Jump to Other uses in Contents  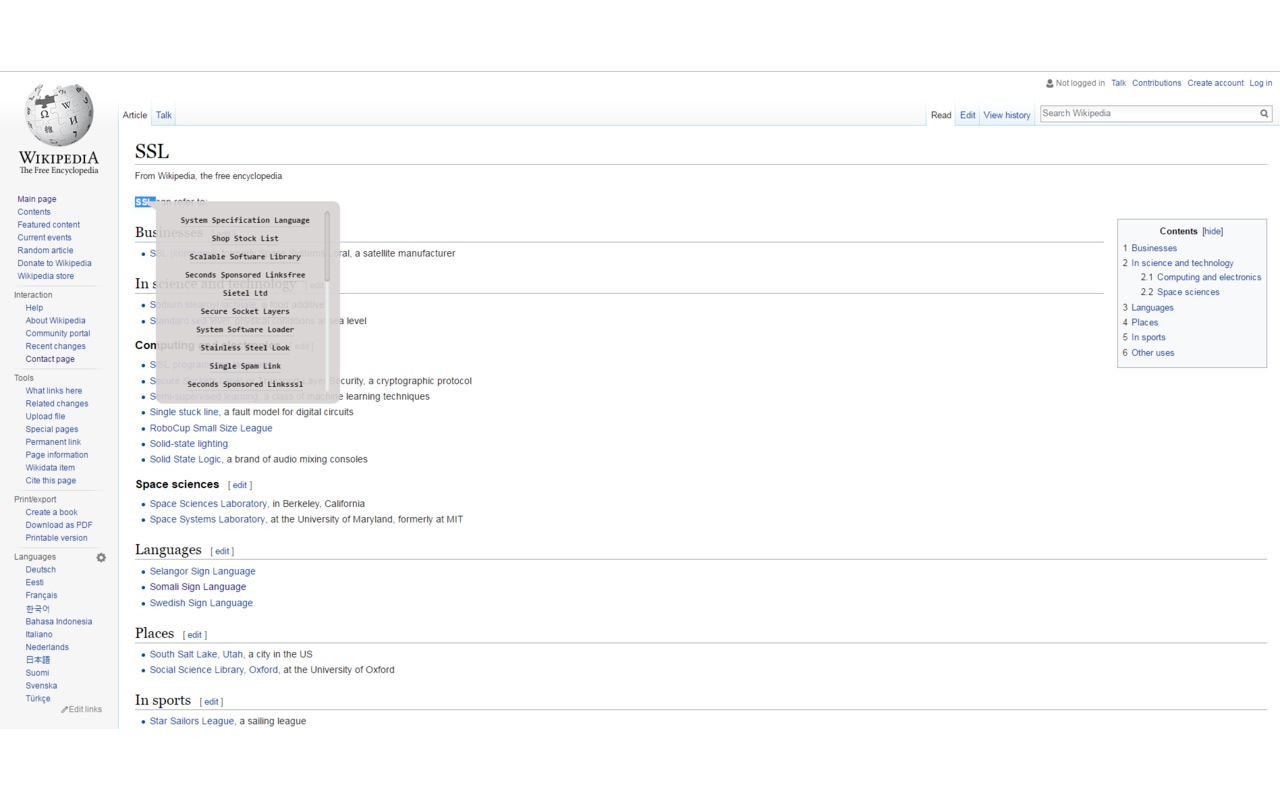tap(1153, 353)
